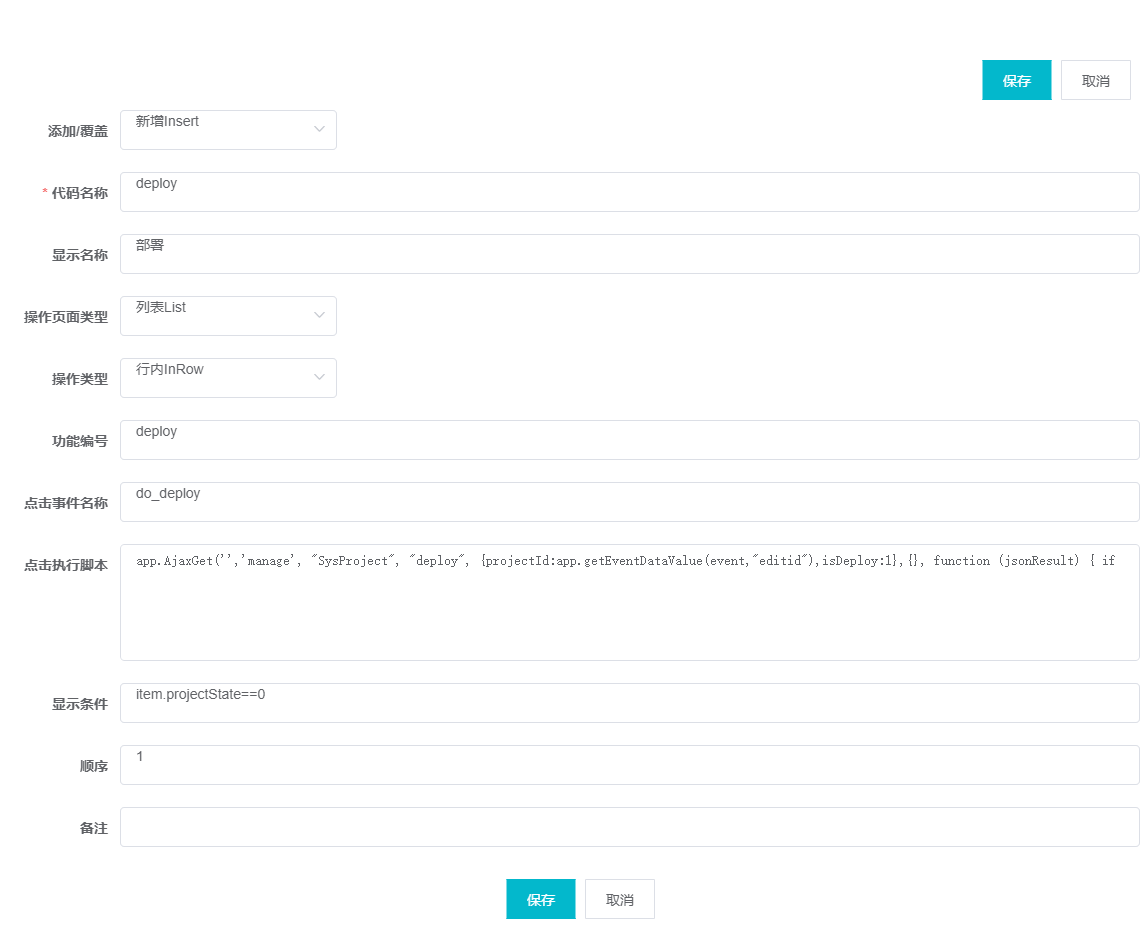
Task: Click the chevron arrow in 新增Insert dropdown
Action: 319,129
